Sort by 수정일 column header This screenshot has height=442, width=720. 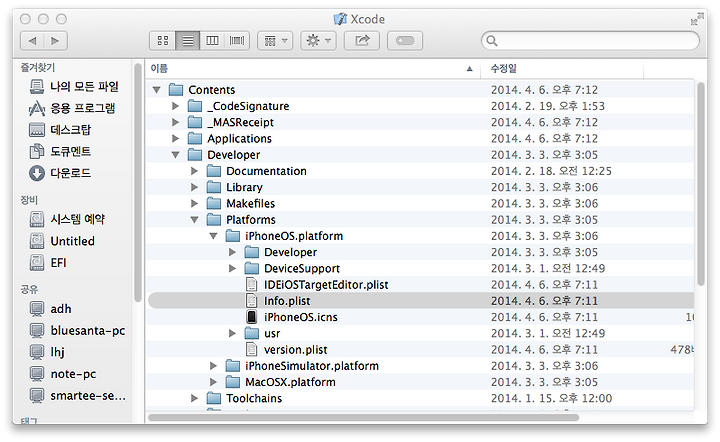point(562,69)
